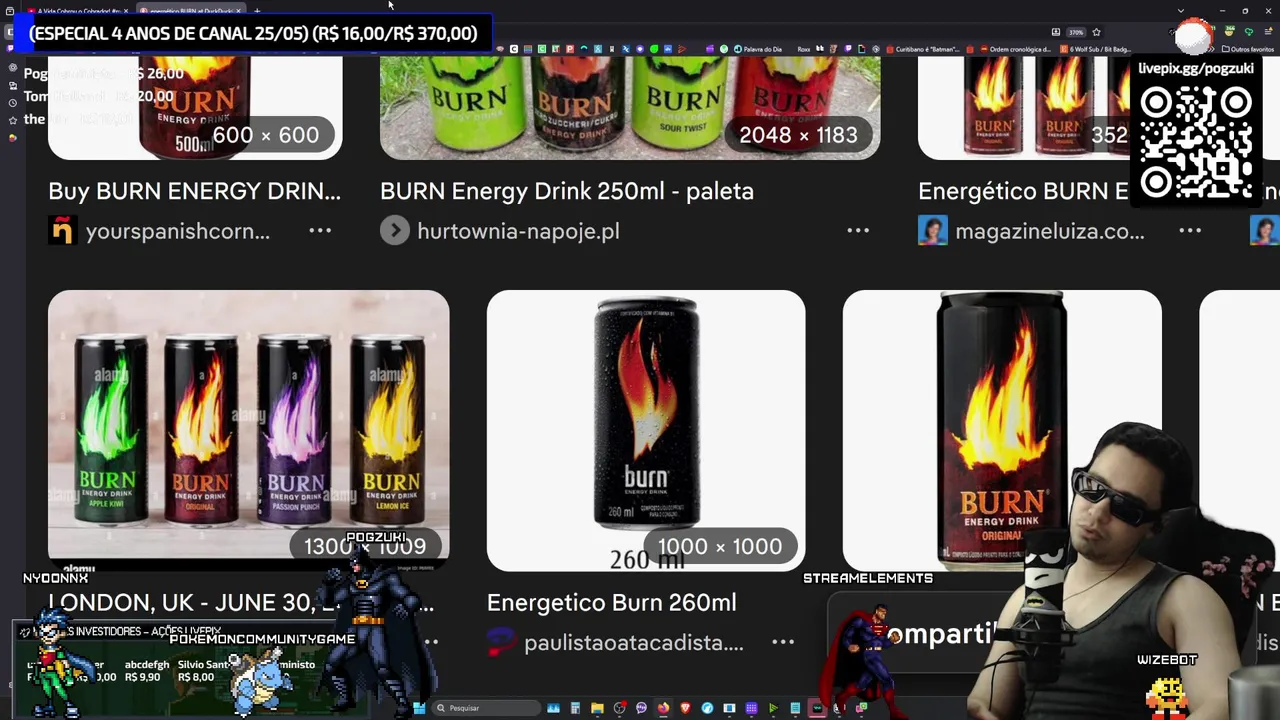The width and height of the screenshot is (1280, 720).
Task: Open the Burn 260ml black can image
Action: pyautogui.click(x=646, y=430)
